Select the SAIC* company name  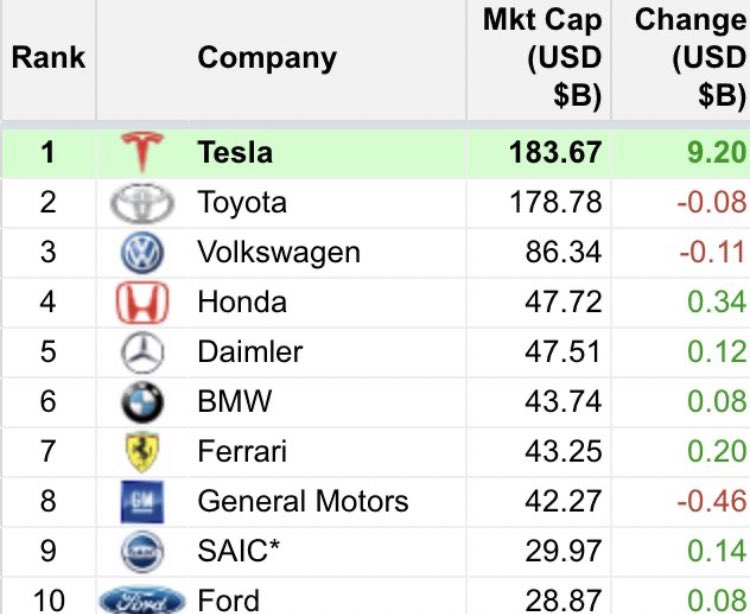click(x=238, y=551)
